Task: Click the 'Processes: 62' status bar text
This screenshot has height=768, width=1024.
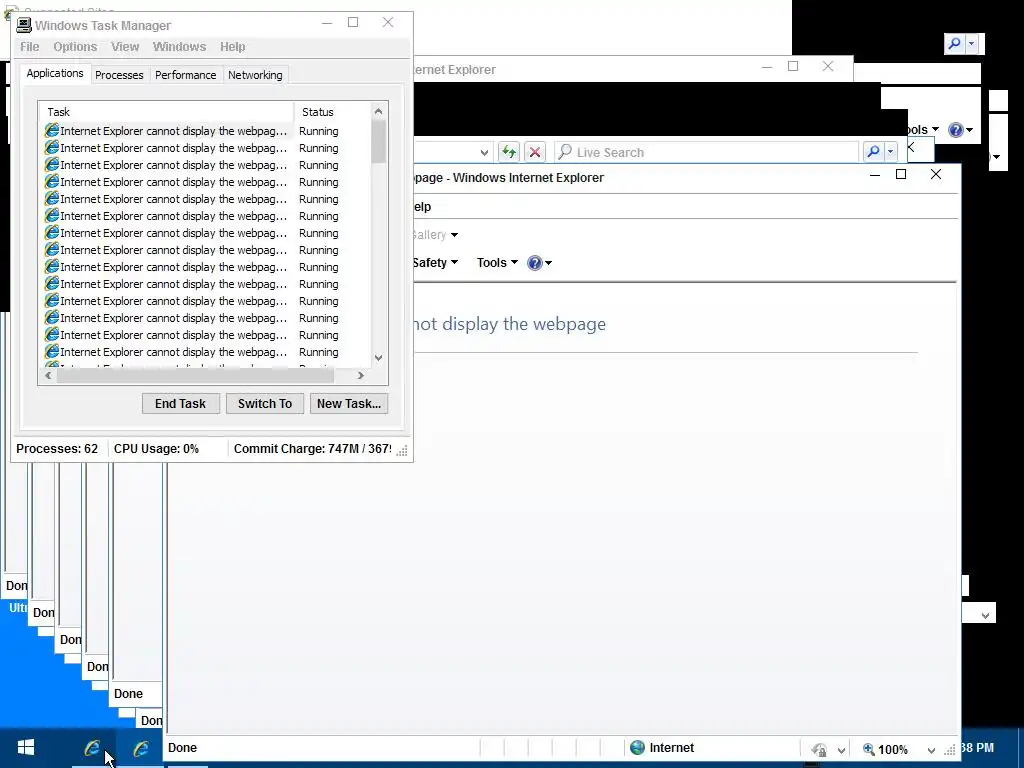Action: 57,449
